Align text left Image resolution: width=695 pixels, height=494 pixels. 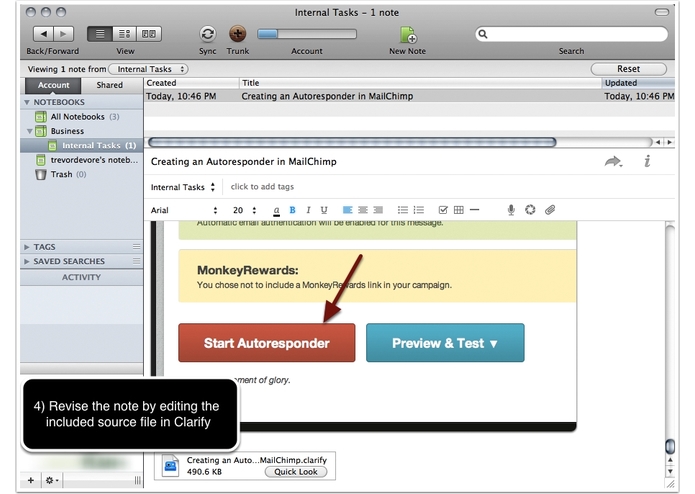coord(348,210)
